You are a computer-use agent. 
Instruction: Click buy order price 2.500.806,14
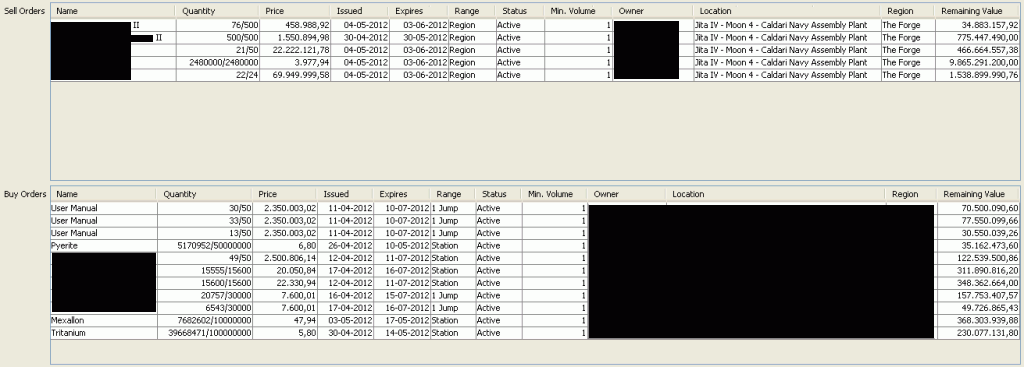pos(289,258)
